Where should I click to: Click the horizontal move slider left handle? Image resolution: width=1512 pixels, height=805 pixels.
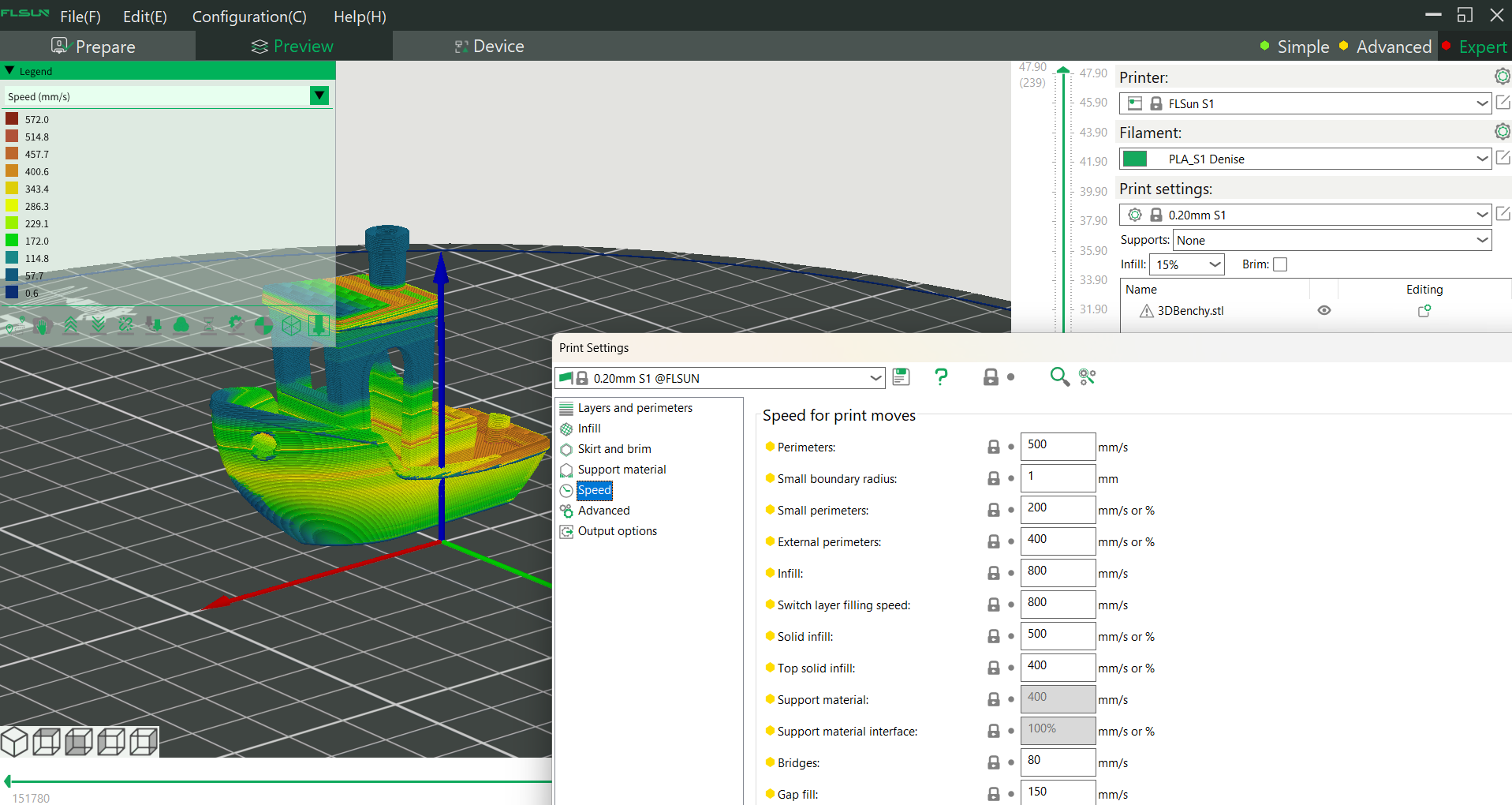(x=8, y=781)
